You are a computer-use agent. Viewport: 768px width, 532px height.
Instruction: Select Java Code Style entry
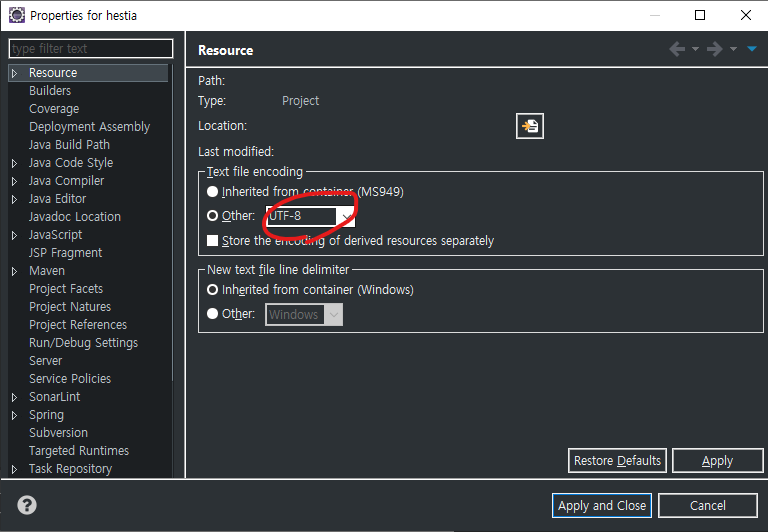pos(71,163)
